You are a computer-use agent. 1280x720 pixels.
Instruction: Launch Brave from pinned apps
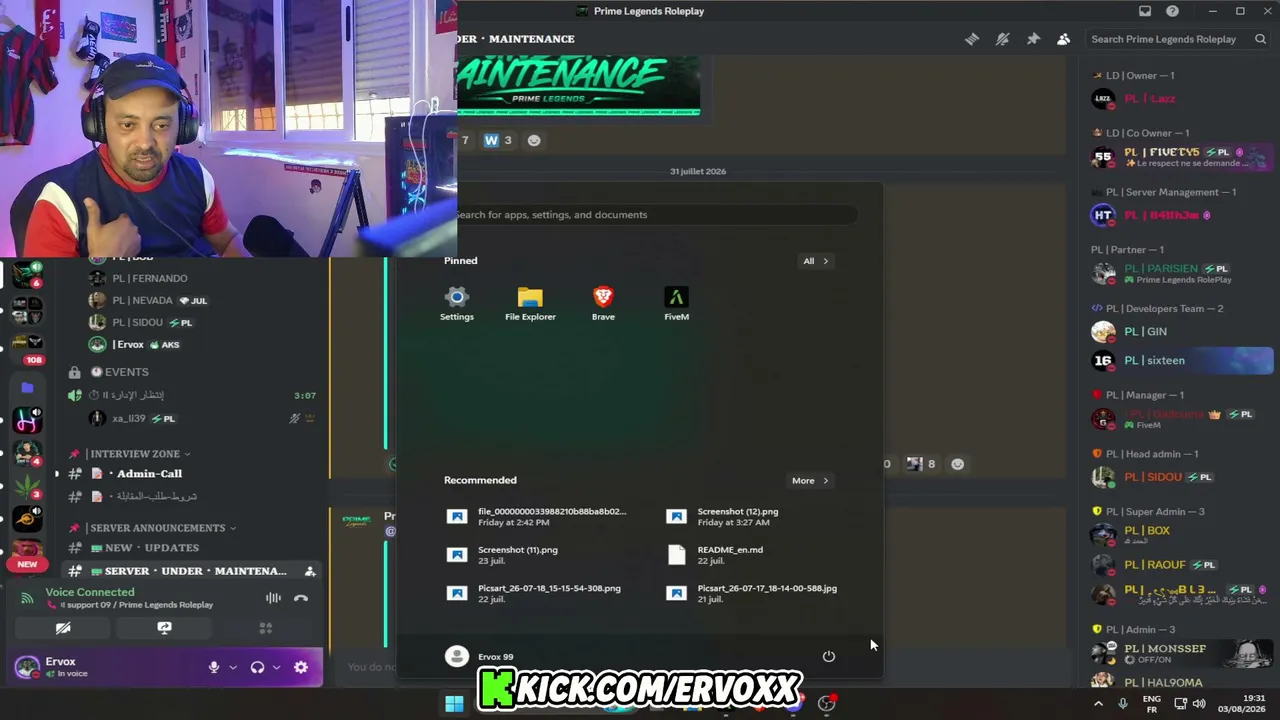click(x=603, y=304)
